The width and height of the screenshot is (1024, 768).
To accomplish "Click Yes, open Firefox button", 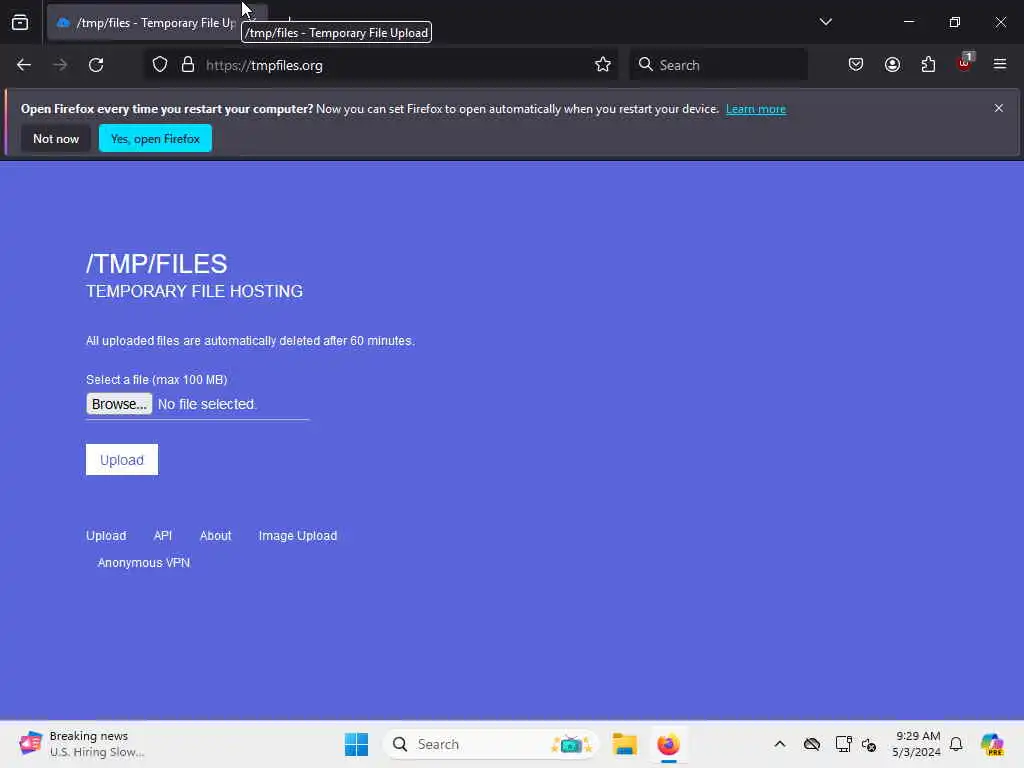I will point(155,138).
